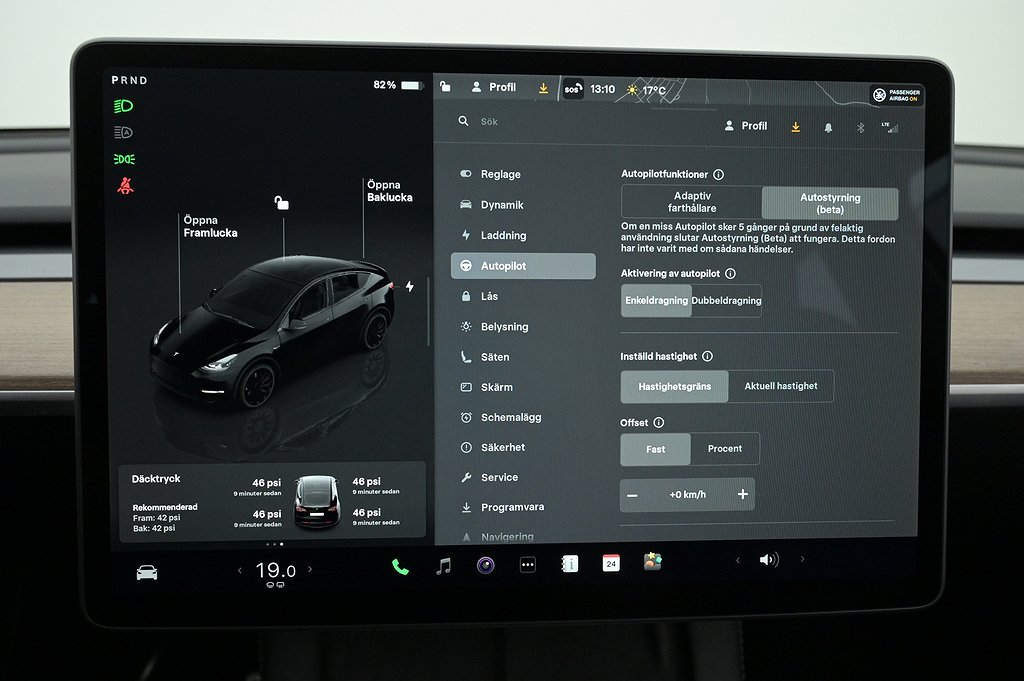Tap the unlock padlock above car
This screenshot has height=681, width=1024.
pos(282,203)
